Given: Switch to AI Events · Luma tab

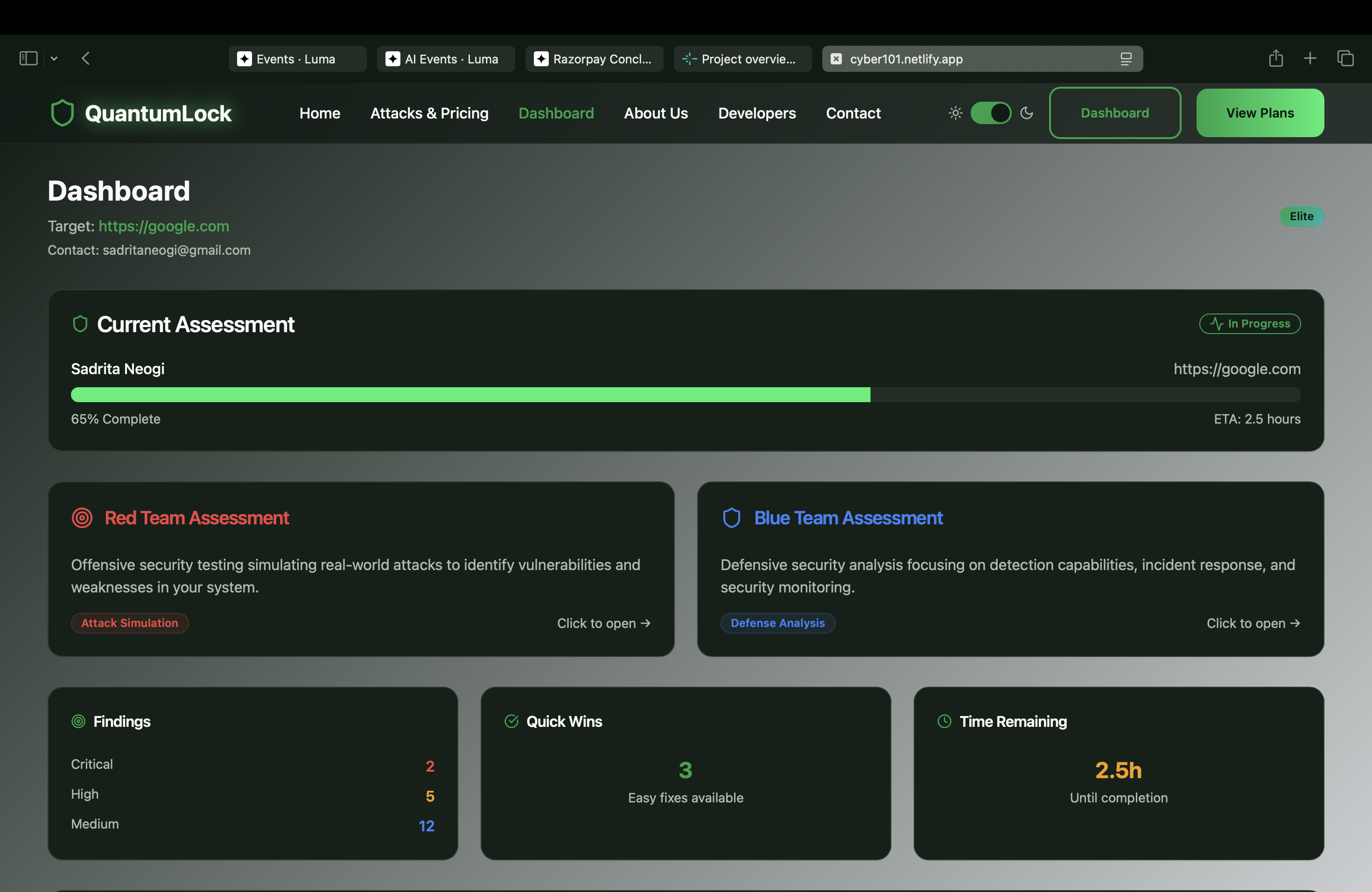Looking at the screenshot, I should [x=446, y=59].
